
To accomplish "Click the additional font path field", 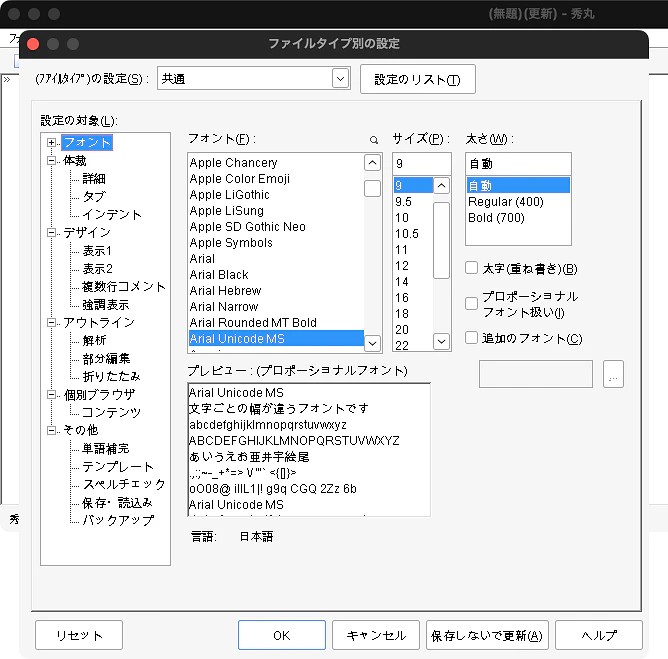I will pos(536,374).
